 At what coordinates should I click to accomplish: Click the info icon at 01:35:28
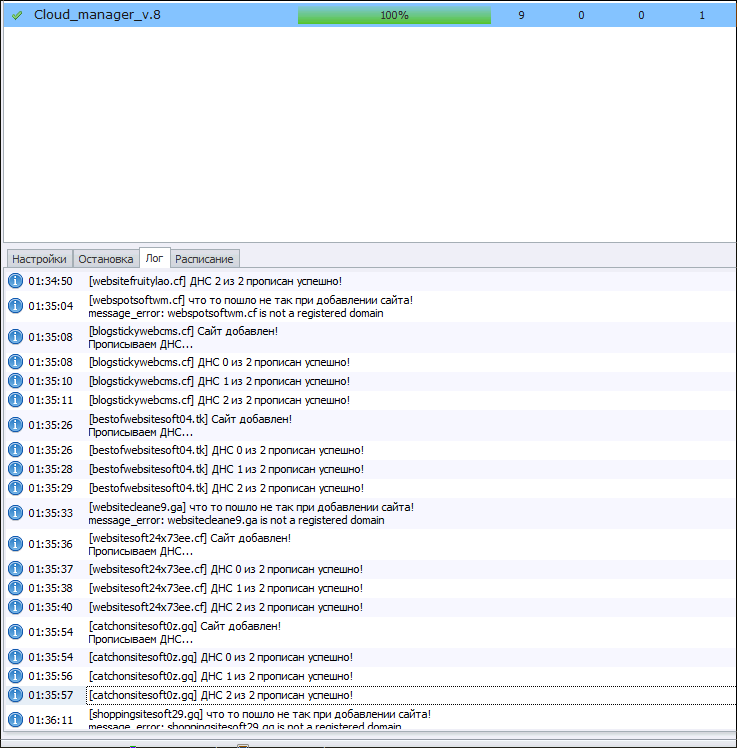coord(15,469)
